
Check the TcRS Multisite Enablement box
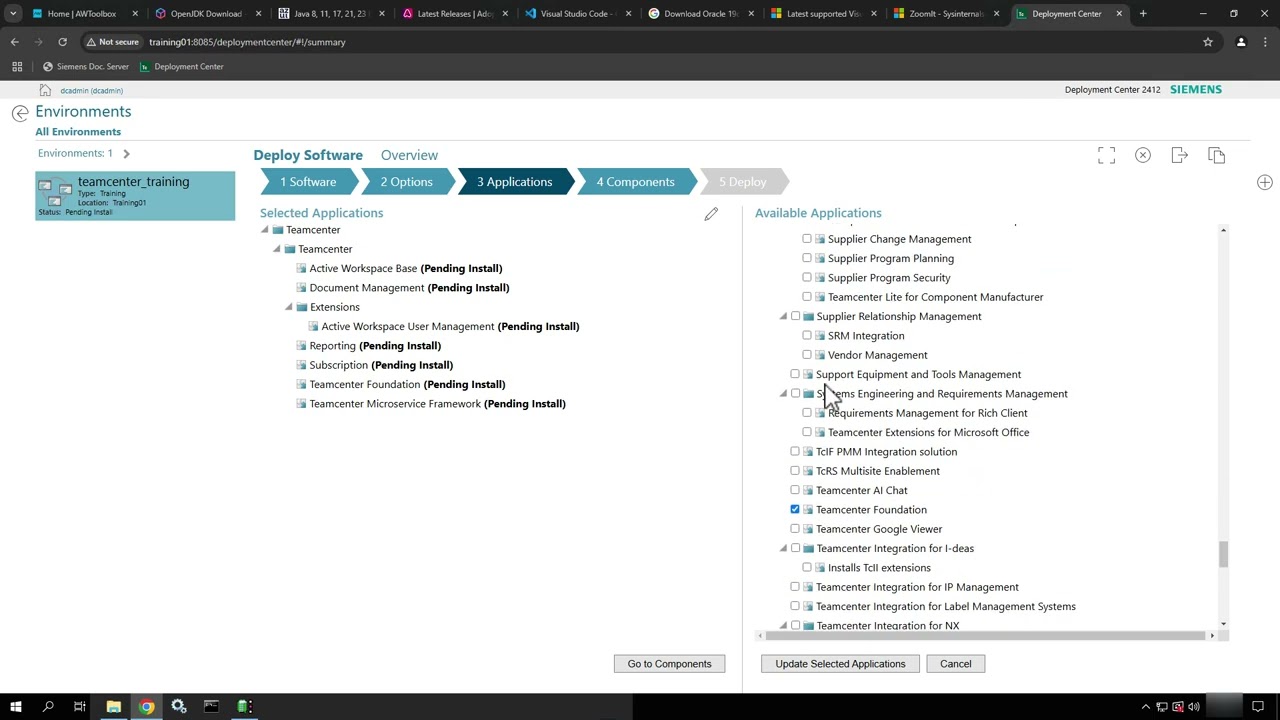tap(795, 471)
